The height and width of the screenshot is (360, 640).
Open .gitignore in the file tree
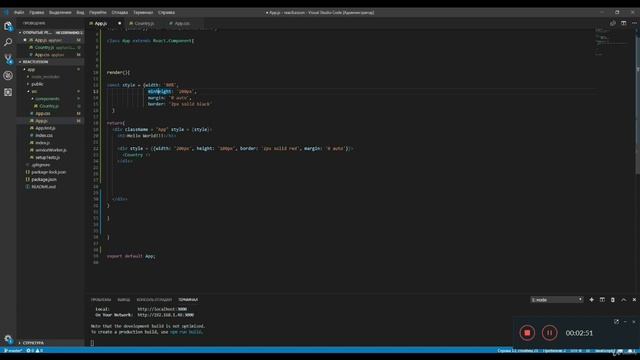(x=50, y=165)
